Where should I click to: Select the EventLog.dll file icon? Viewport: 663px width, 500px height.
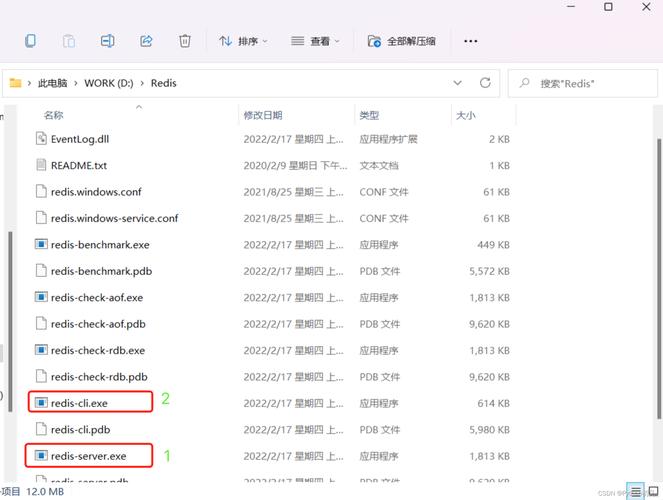click(x=41, y=139)
